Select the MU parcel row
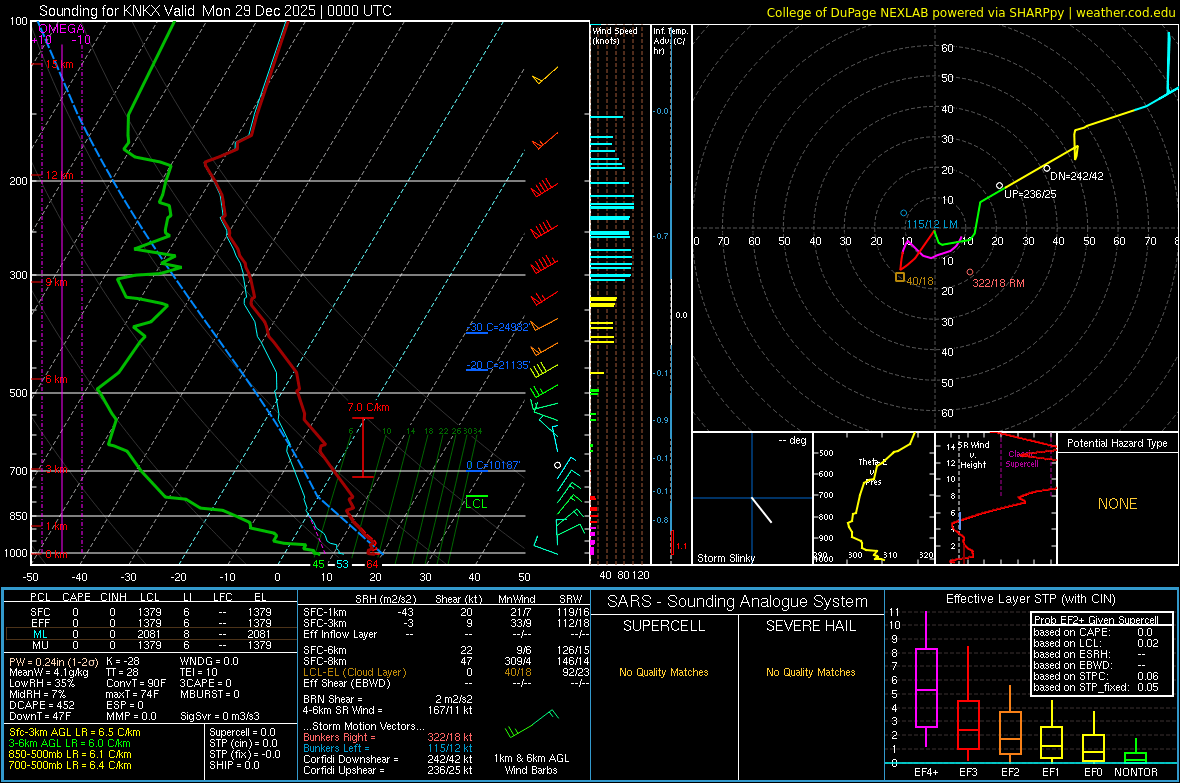The height and width of the screenshot is (783, 1180). 149,644
